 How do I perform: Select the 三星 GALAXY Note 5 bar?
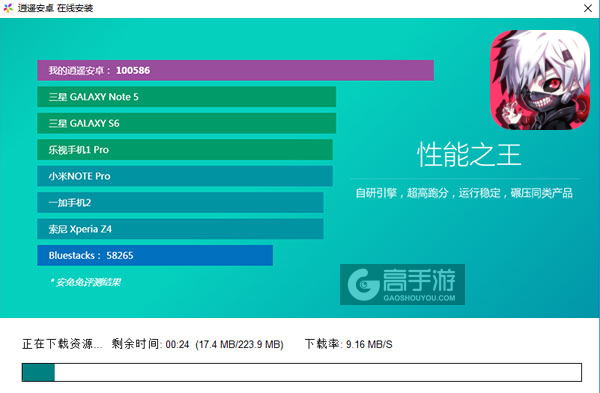186,96
